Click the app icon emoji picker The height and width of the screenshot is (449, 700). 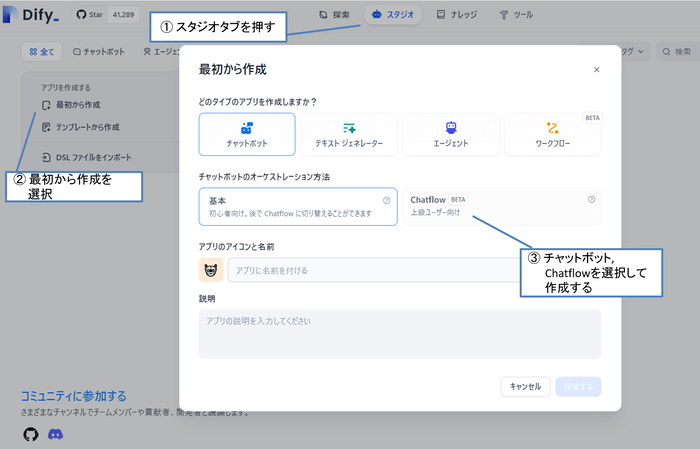(211, 270)
